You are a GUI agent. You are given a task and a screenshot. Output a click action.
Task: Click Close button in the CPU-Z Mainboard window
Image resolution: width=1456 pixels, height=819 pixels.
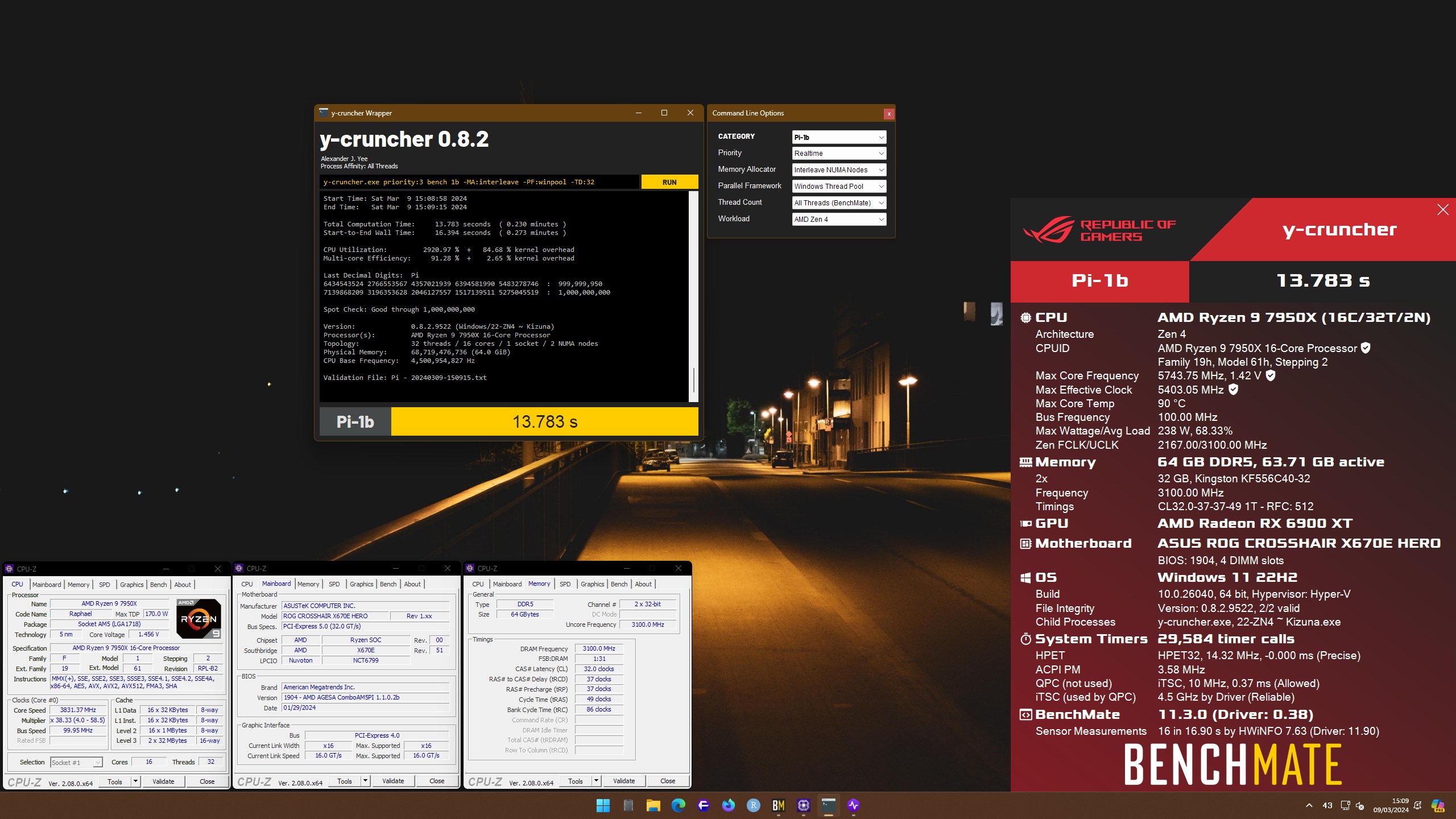[x=437, y=781]
